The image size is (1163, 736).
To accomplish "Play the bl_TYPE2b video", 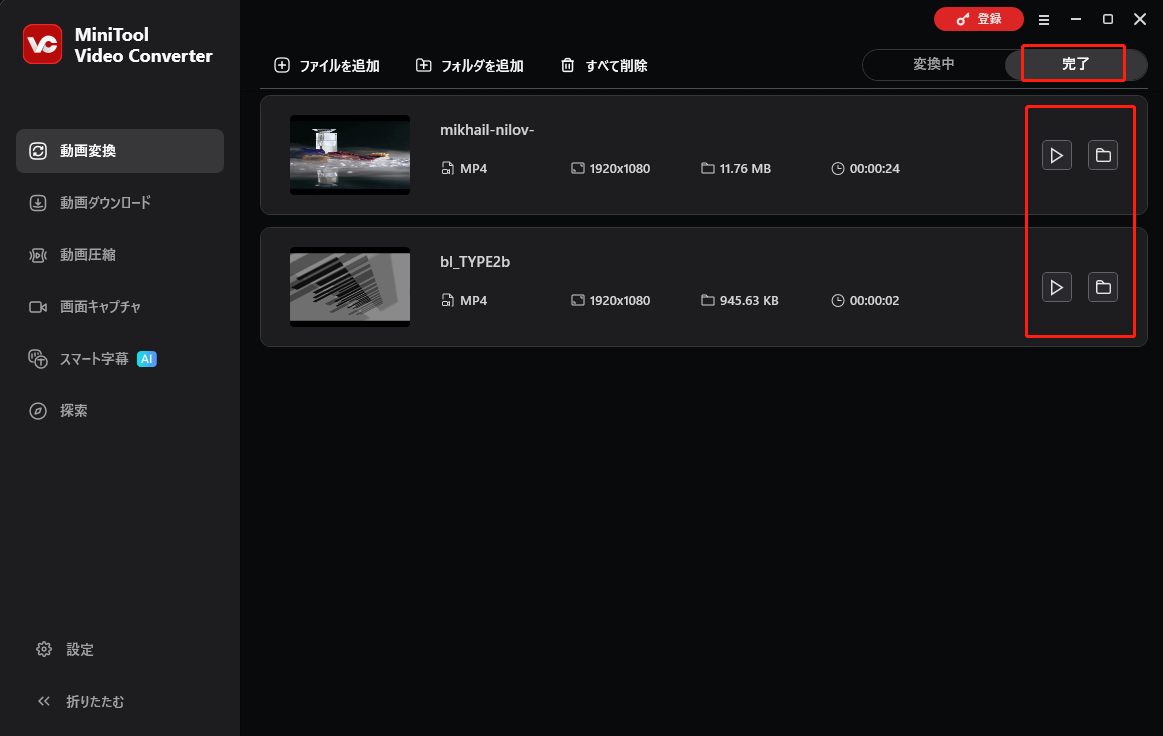I will pos(1056,287).
